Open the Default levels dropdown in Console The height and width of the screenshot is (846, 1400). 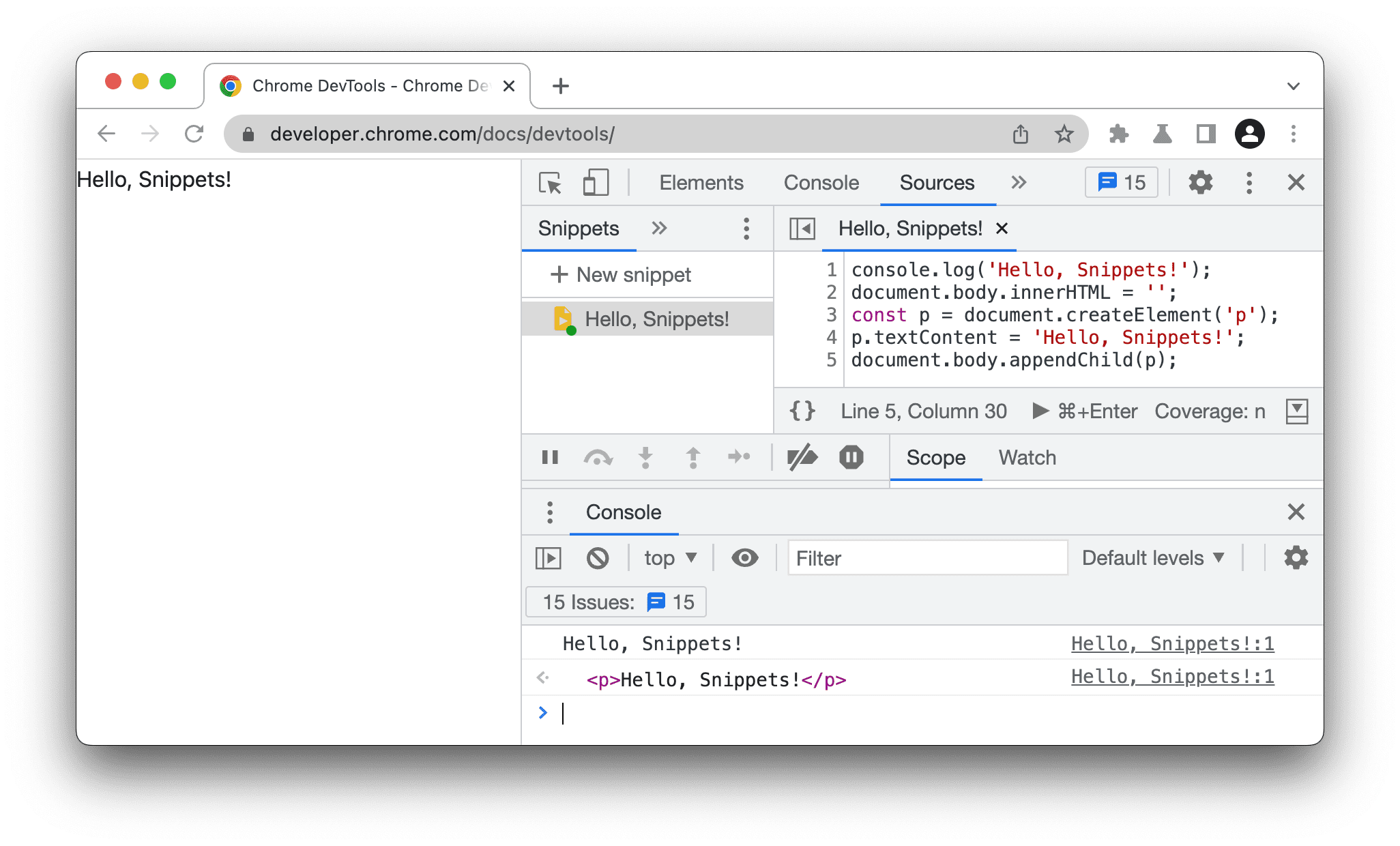tap(1155, 558)
